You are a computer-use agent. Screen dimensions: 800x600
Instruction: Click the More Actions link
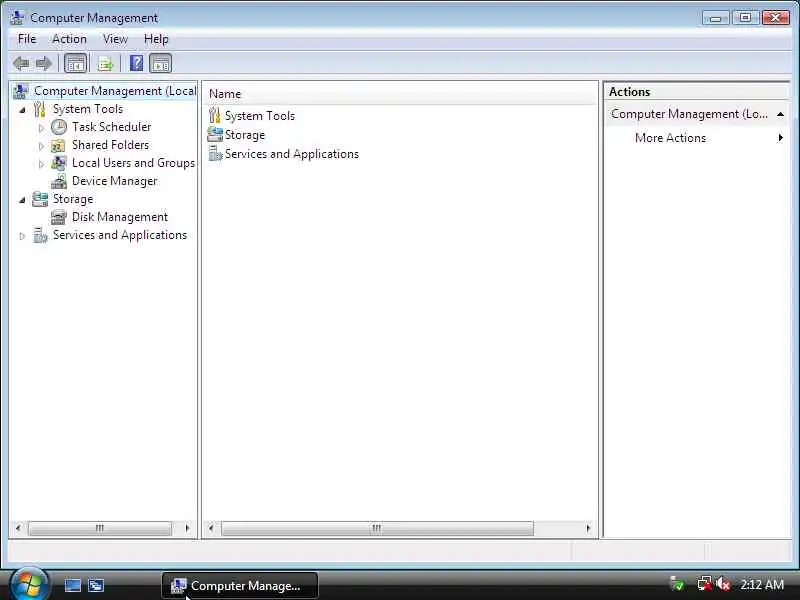[x=670, y=138]
